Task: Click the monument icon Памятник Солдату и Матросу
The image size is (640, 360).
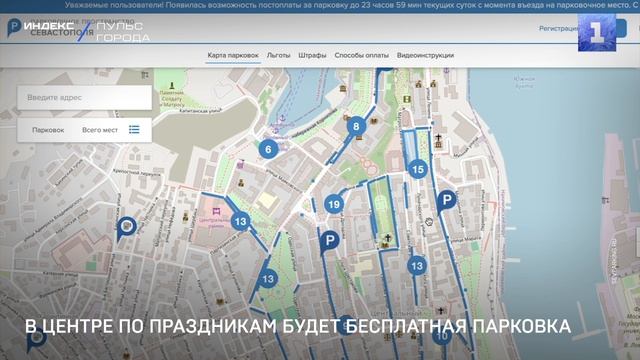Action: click(172, 85)
